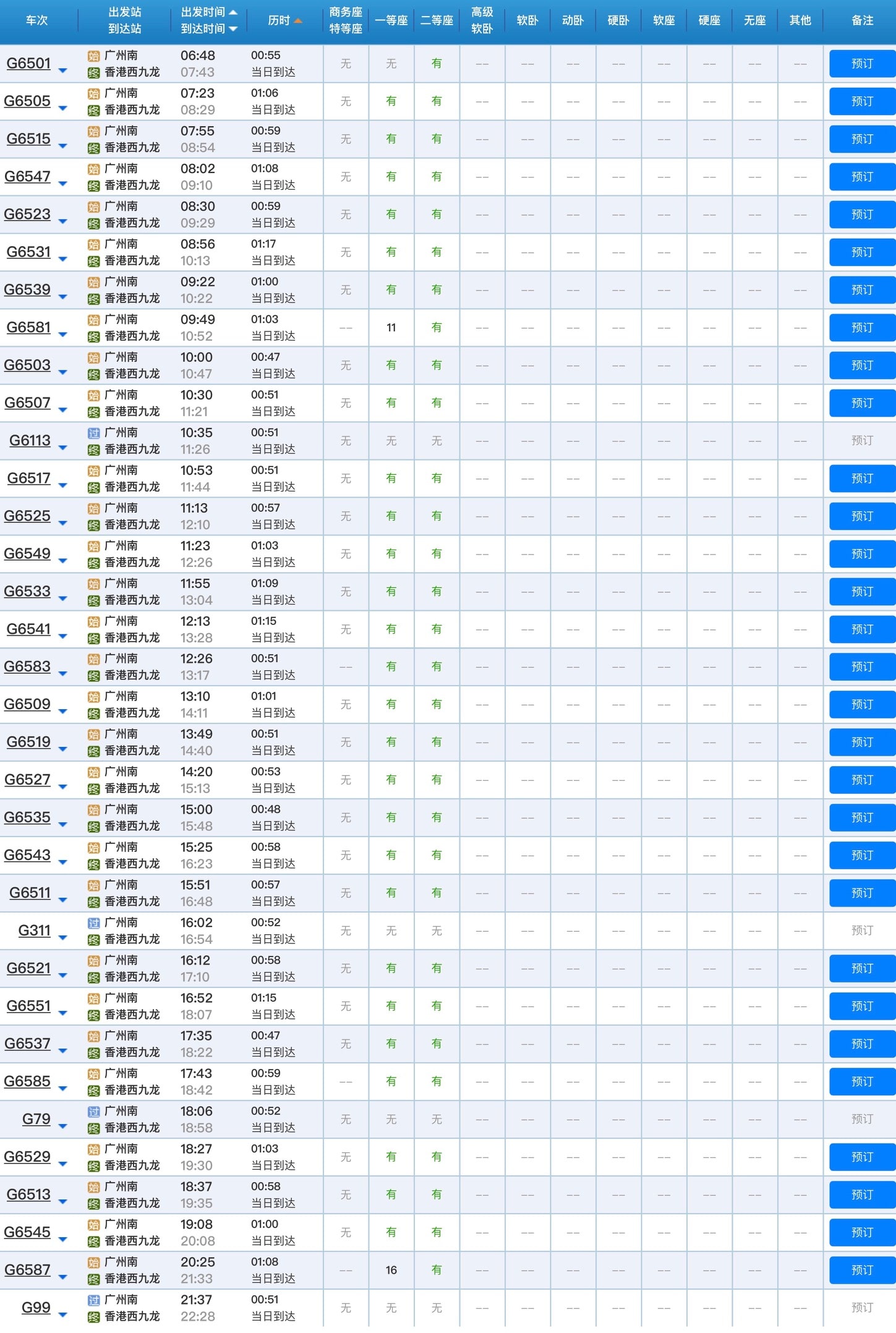Click the 一等座 column header
Viewport: 896px width, 1333px height.
391,20
